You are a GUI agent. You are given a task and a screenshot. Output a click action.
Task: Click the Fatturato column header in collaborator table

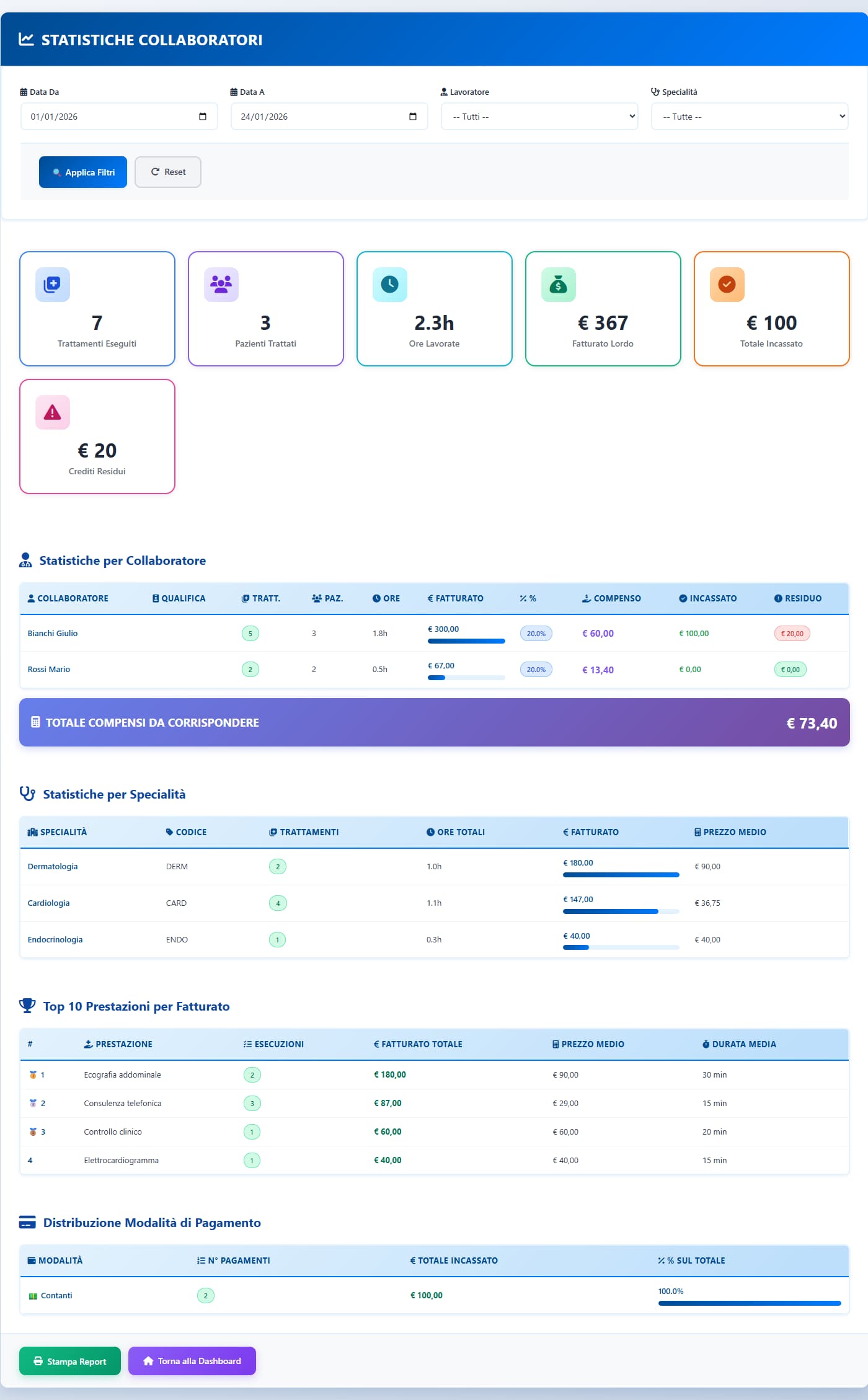tap(456, 598)
